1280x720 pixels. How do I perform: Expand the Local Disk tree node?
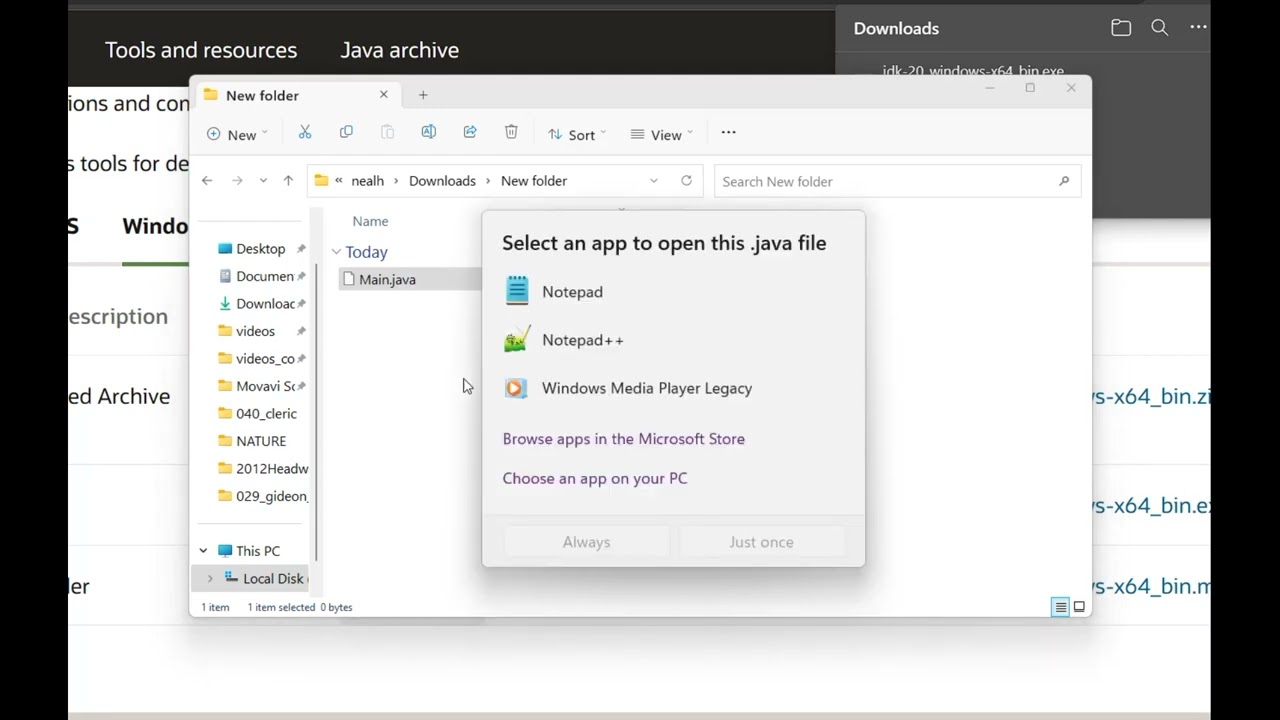click(209, 578)
